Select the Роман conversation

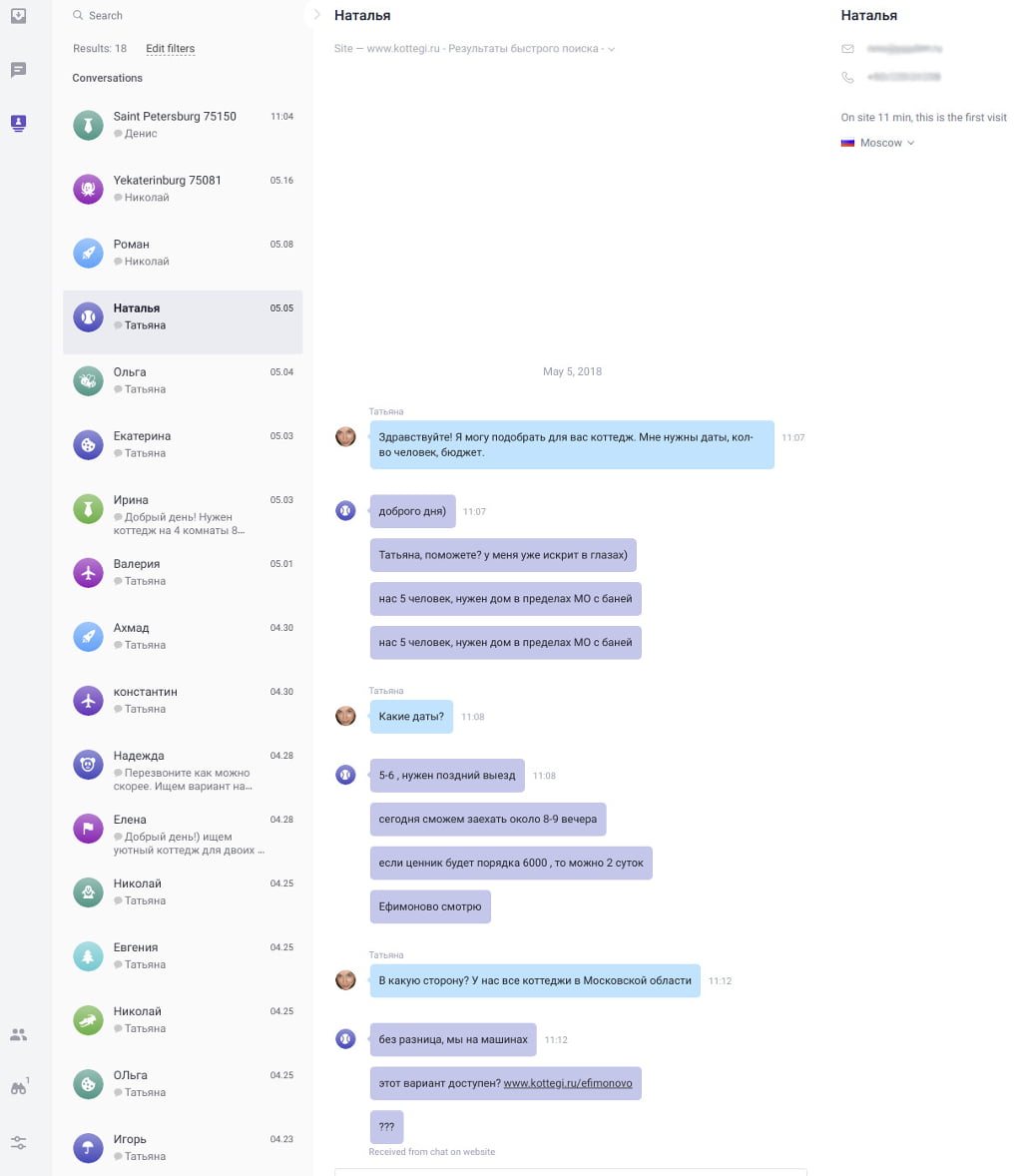183,252
